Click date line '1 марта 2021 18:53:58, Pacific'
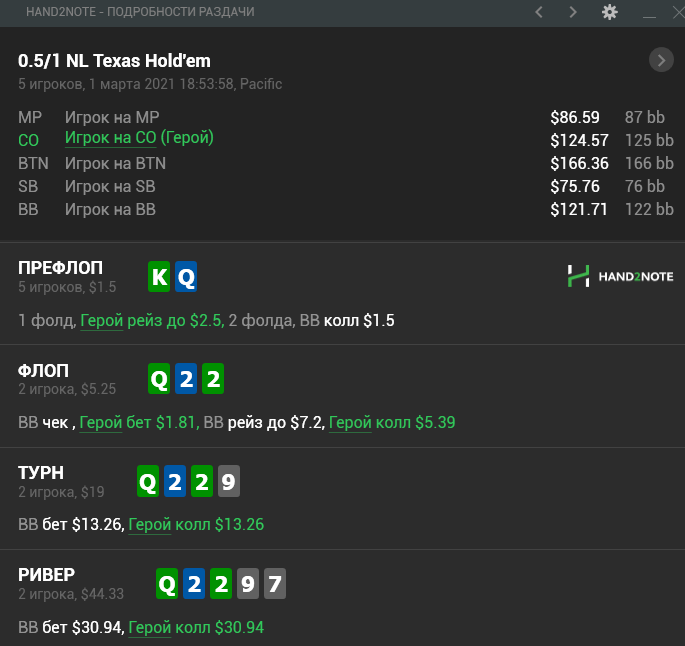The width and height of the screenshot is (685, 646). [186, 84]
